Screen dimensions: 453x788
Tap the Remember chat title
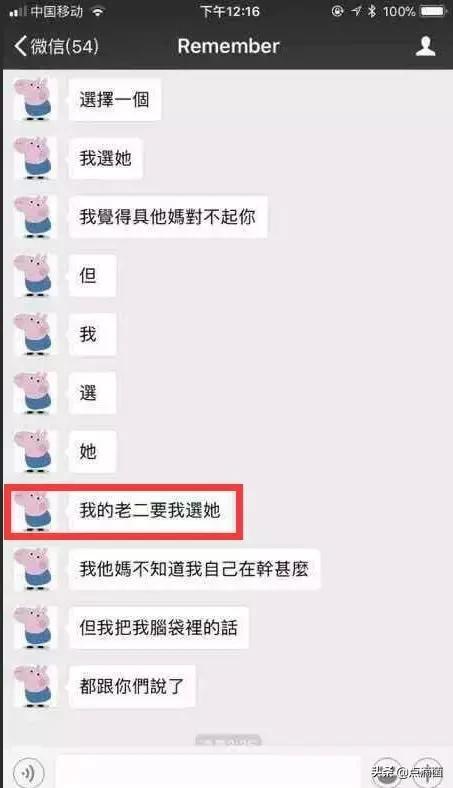click(x=228, y=46)
